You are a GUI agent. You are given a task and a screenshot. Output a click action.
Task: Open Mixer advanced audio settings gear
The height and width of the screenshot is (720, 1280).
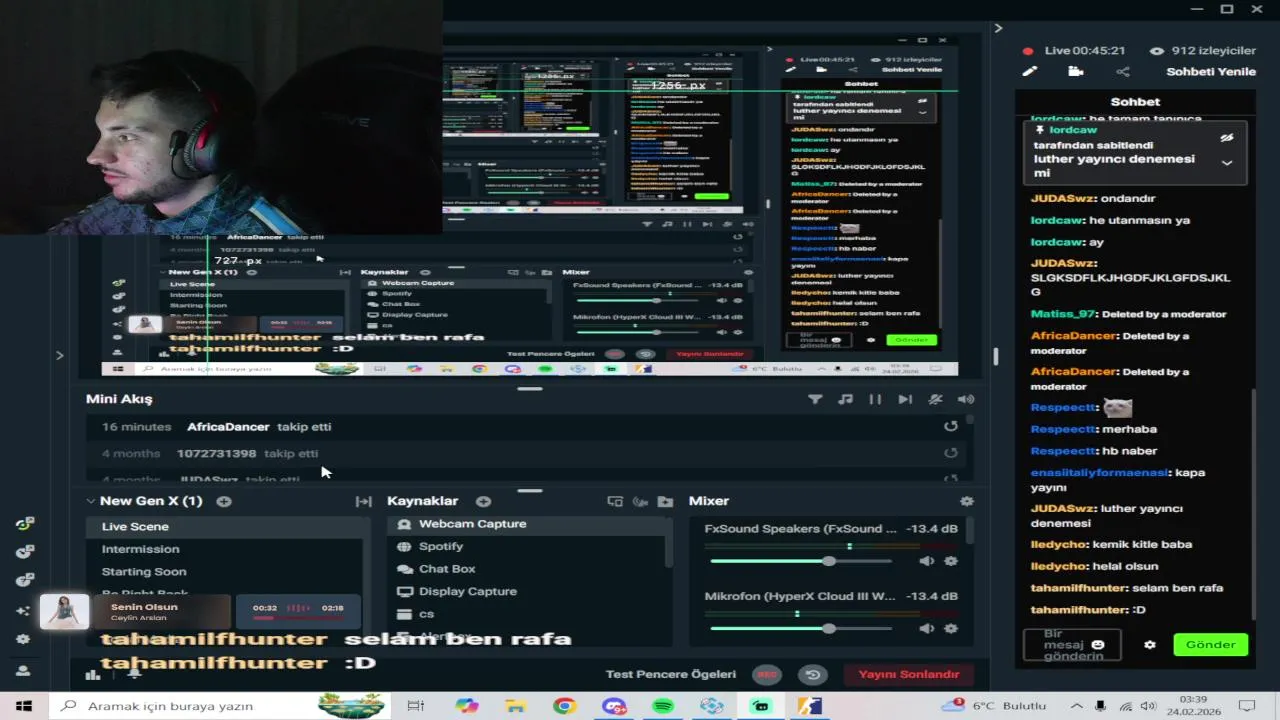(x=966, y=501)
